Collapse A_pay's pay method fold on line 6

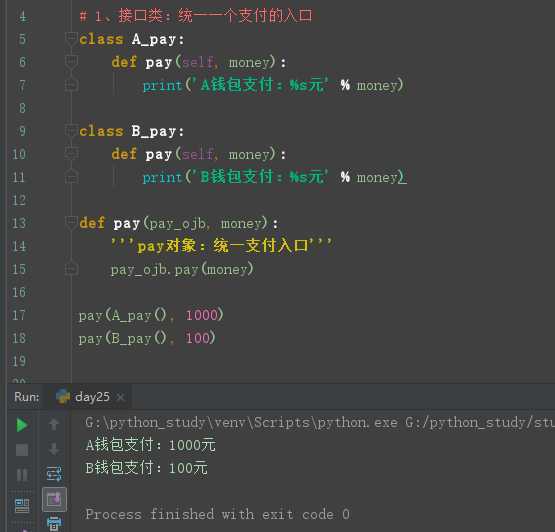click(71, 62)
